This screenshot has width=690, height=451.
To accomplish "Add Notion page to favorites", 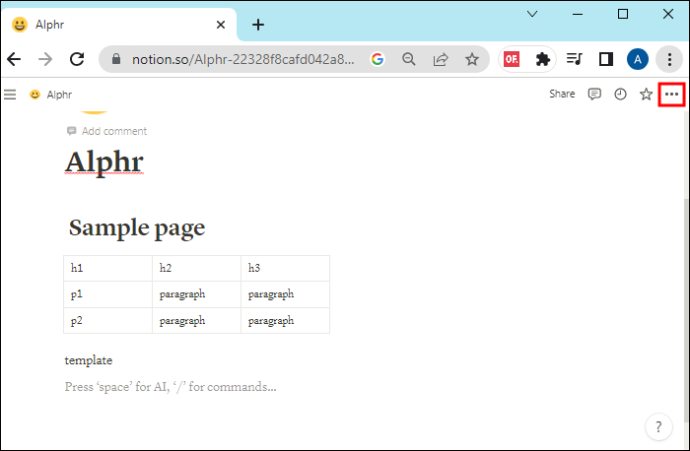I will pyautogui.click(x=646, y=94).
